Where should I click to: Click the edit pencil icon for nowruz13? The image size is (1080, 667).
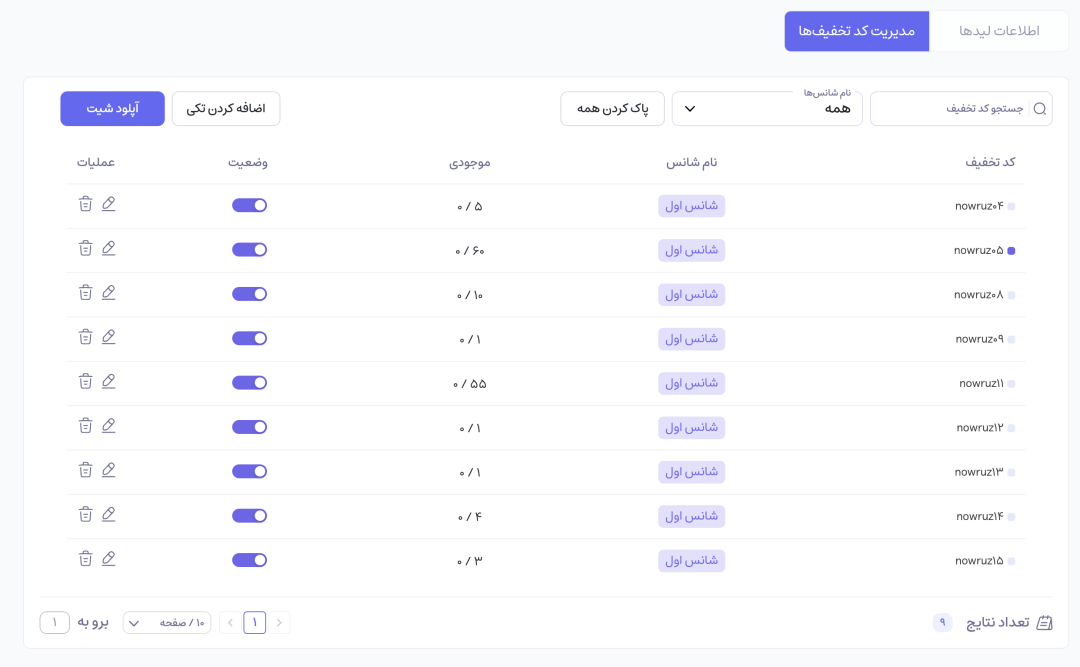click(109, 470)
